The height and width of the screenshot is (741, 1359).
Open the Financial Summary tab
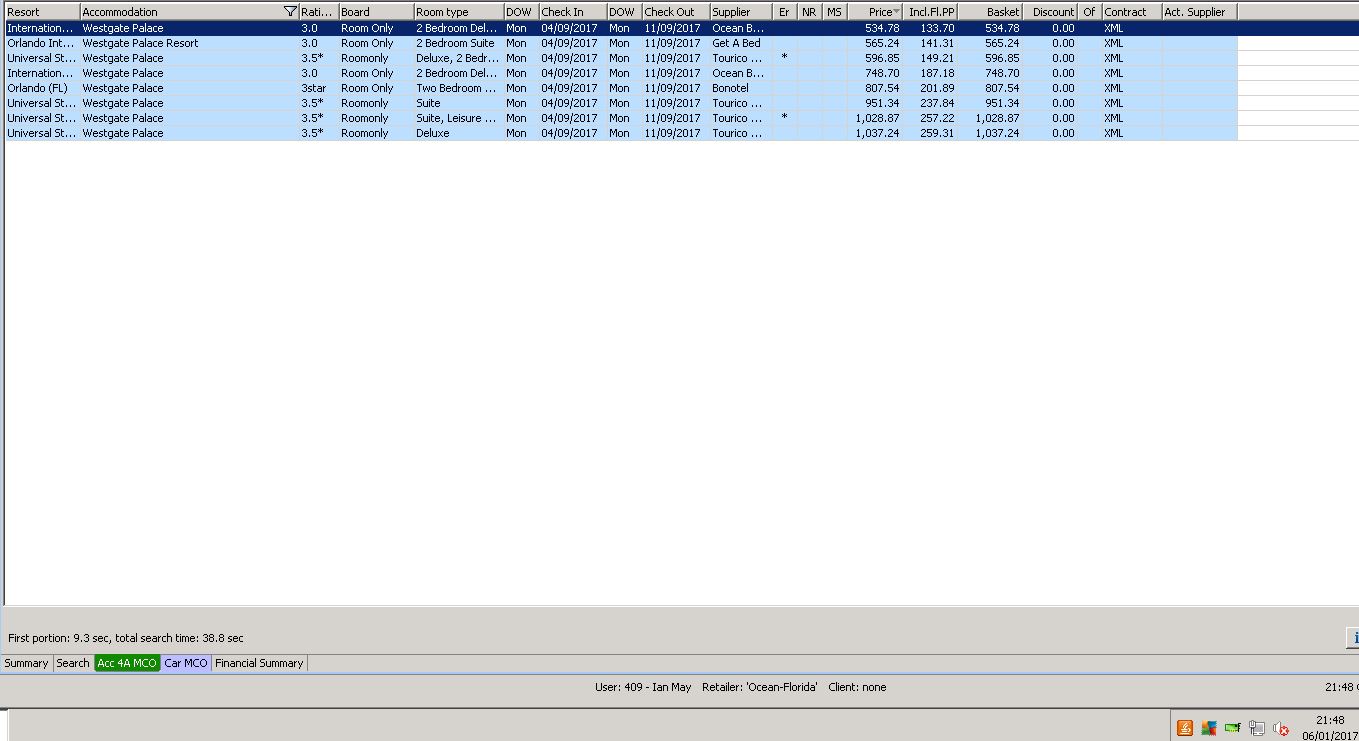259,663
